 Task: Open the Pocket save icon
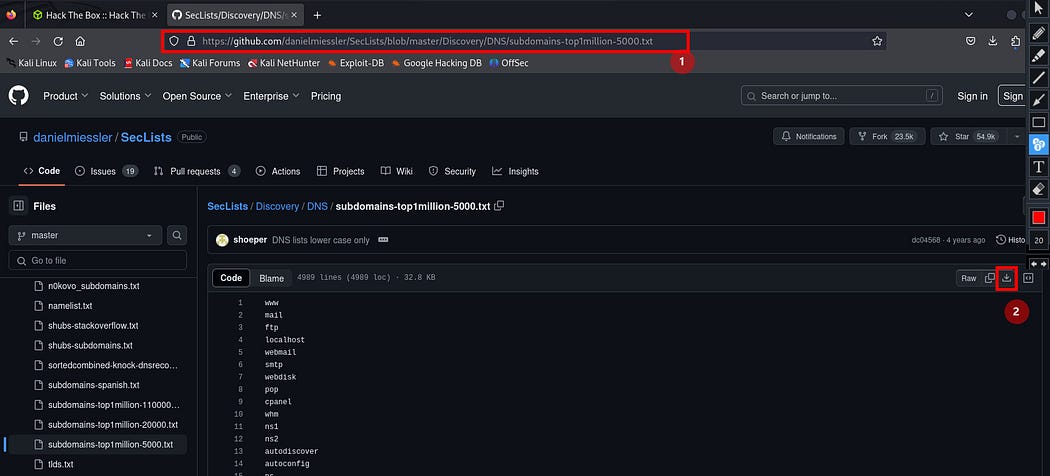click(970, 41)
